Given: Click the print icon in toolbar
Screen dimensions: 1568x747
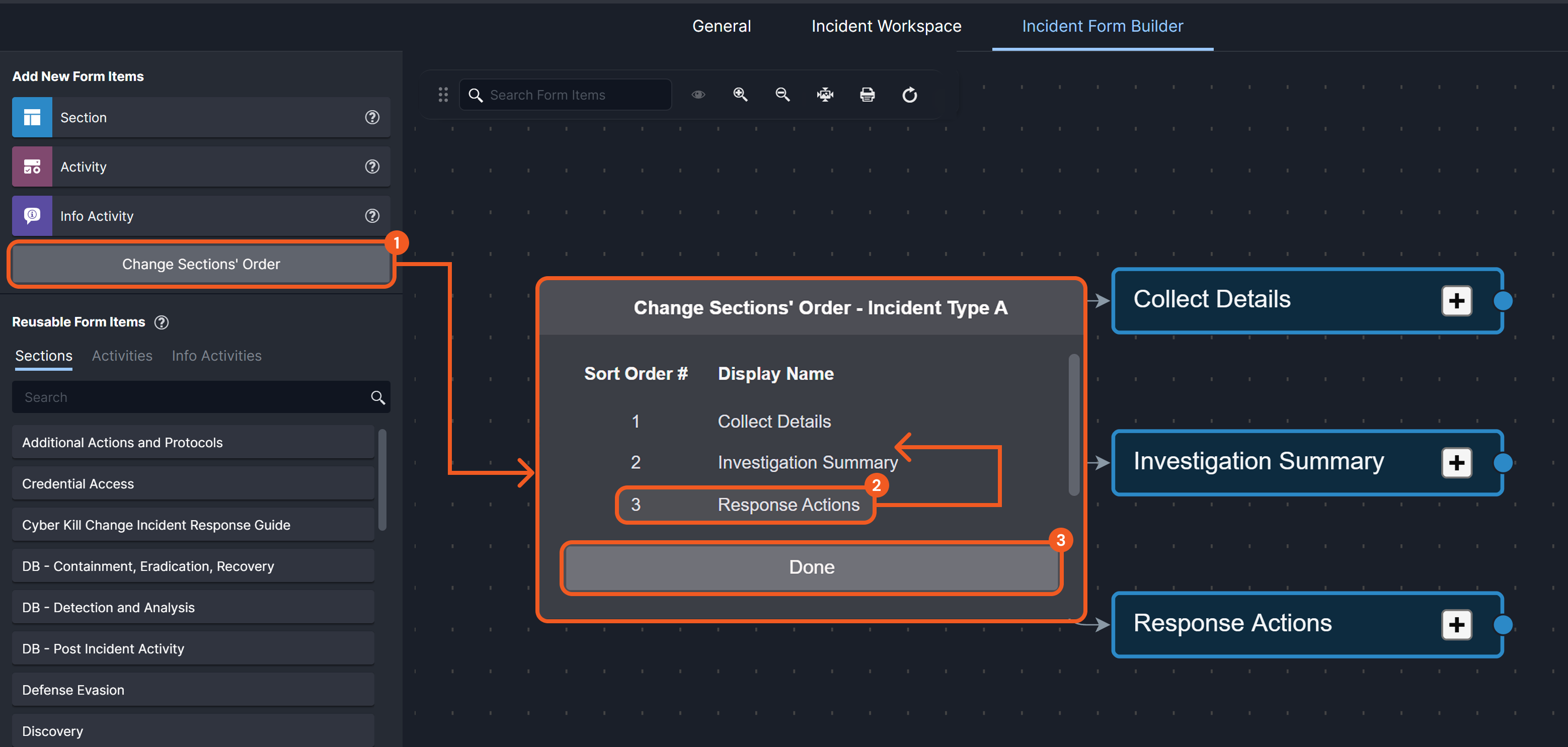Looking at the screenshot, I should pos(867,95).
